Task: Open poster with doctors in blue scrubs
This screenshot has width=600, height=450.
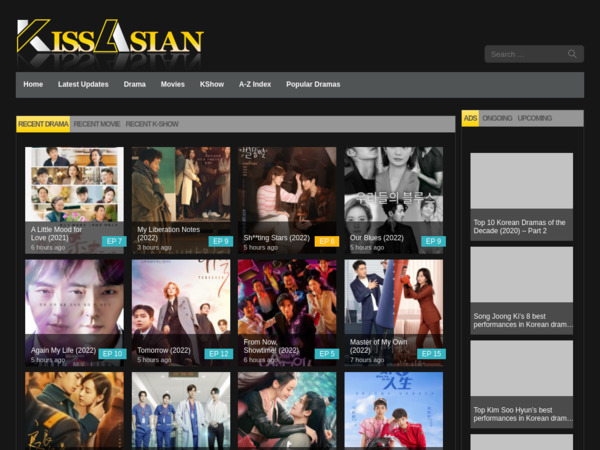Action: pyautogui.click(x=181, y=410)
